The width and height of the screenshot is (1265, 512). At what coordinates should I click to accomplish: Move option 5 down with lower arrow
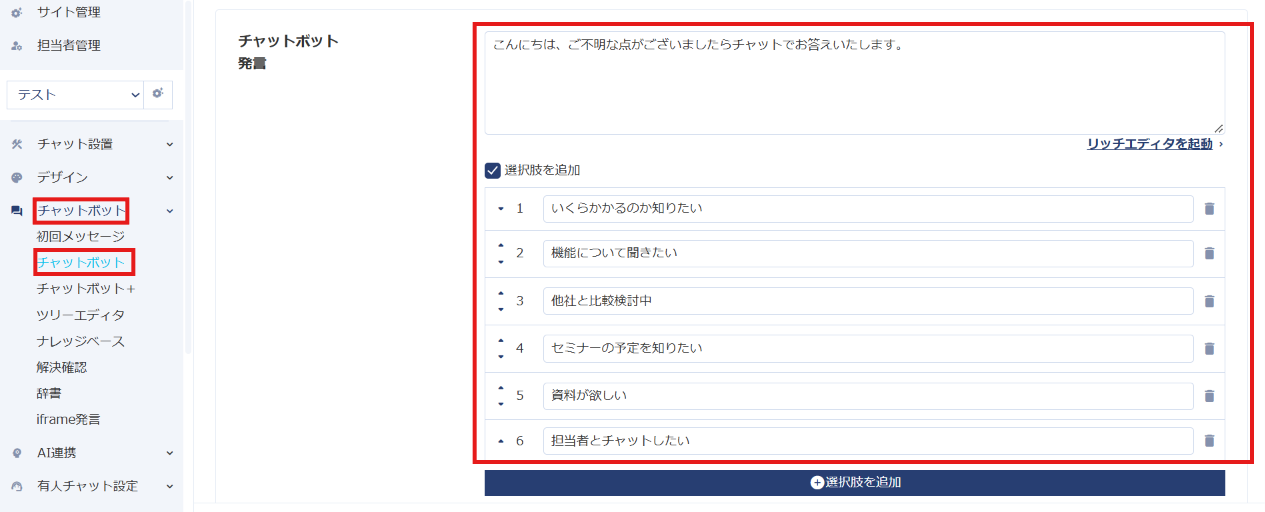tap(501, 404)
